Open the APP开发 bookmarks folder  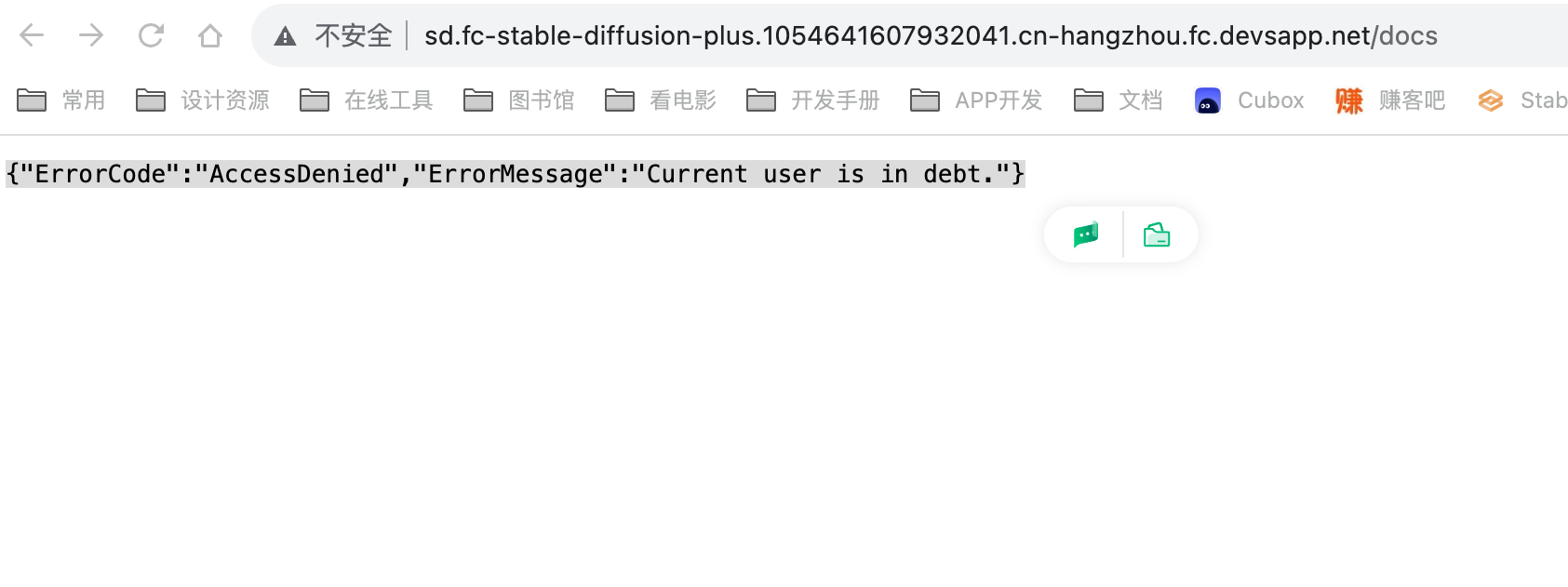pyautogui.click(x=976, y=100)
